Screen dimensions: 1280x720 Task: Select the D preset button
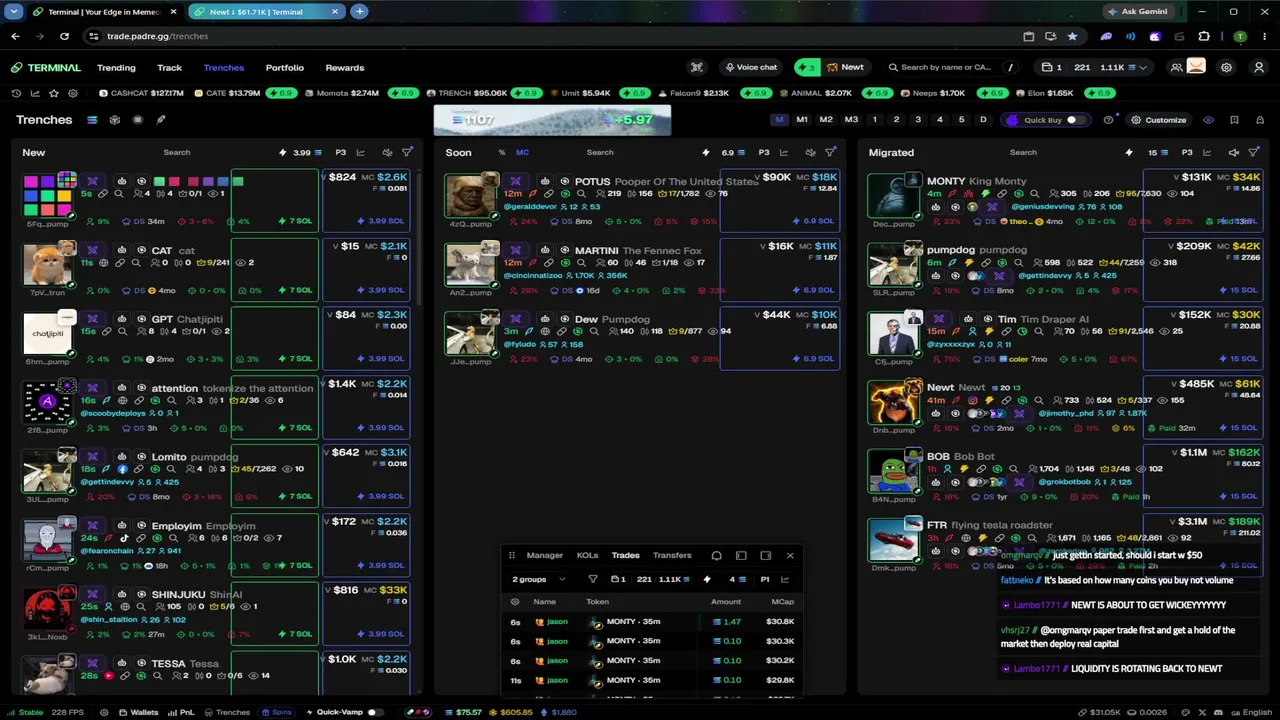[983, 120]
